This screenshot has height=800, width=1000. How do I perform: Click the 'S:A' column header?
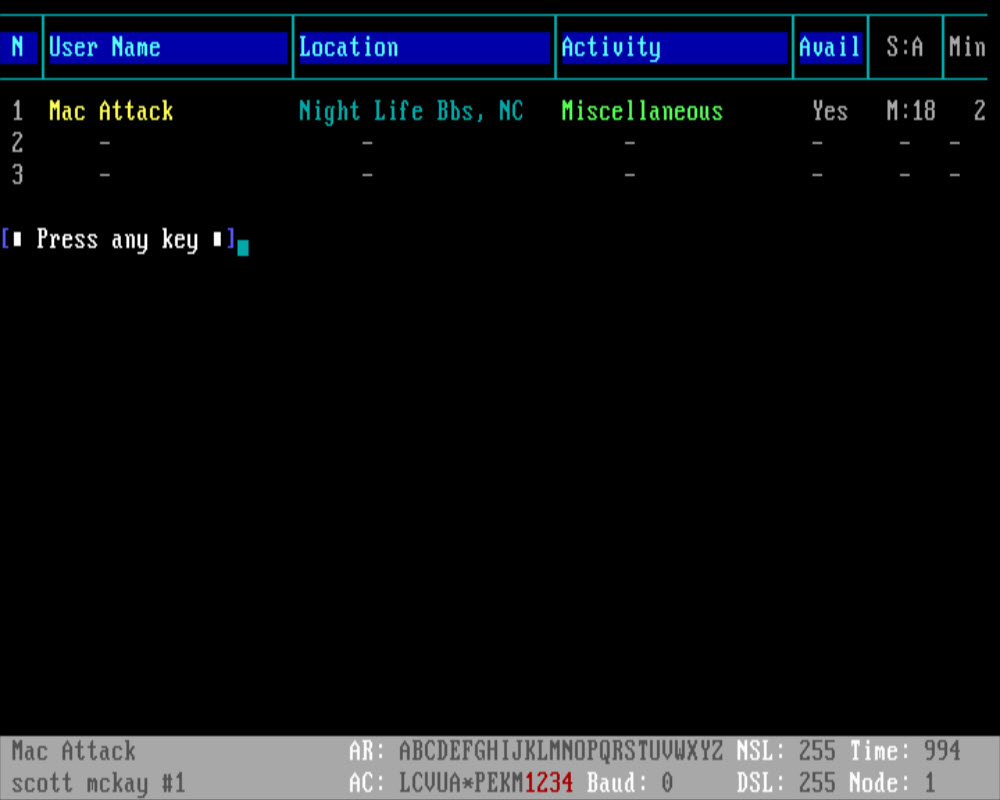[905, 47]
